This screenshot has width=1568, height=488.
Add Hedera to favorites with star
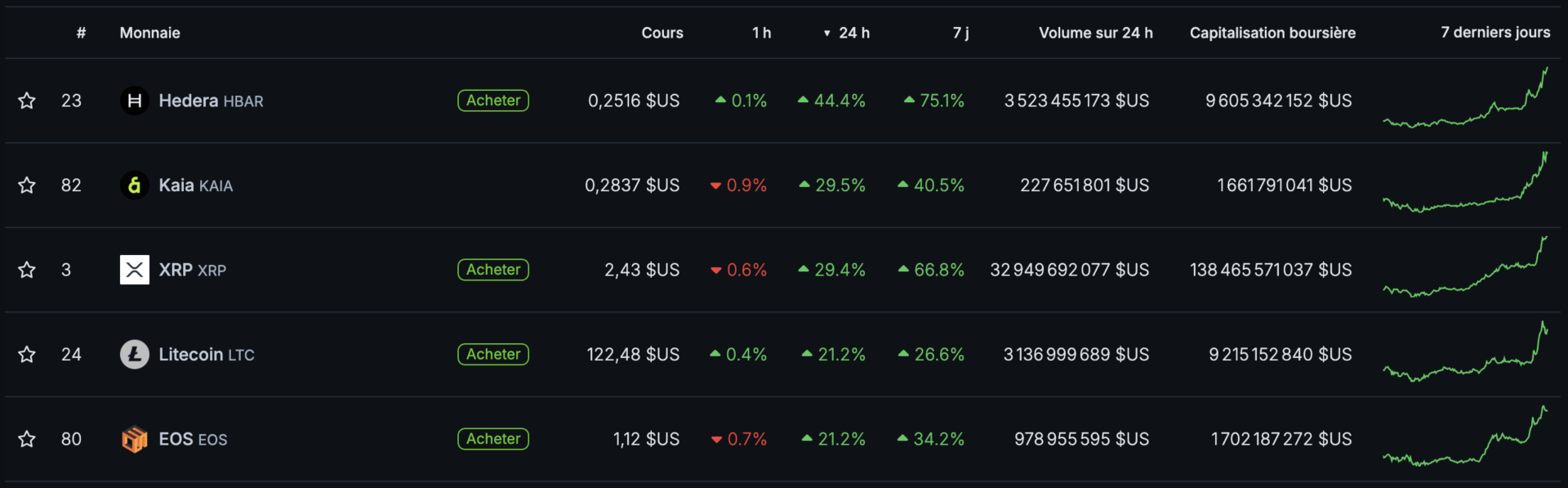[27, 101]
